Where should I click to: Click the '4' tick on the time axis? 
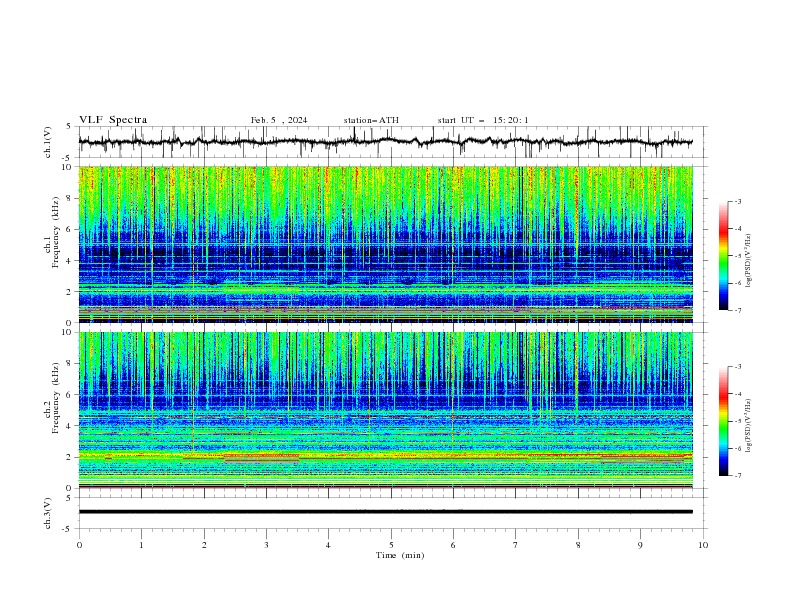(x=328, y=545)
